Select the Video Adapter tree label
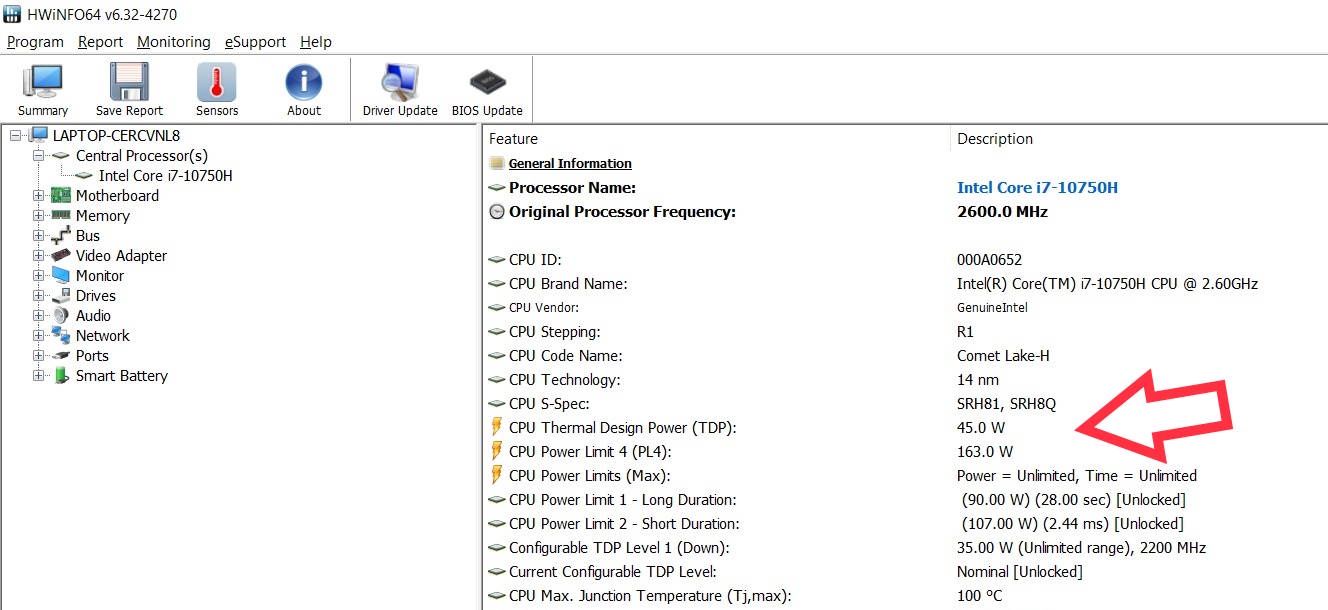Viewport: 1328px width, 610px height. pyautogui.click(x=122, y=255)
